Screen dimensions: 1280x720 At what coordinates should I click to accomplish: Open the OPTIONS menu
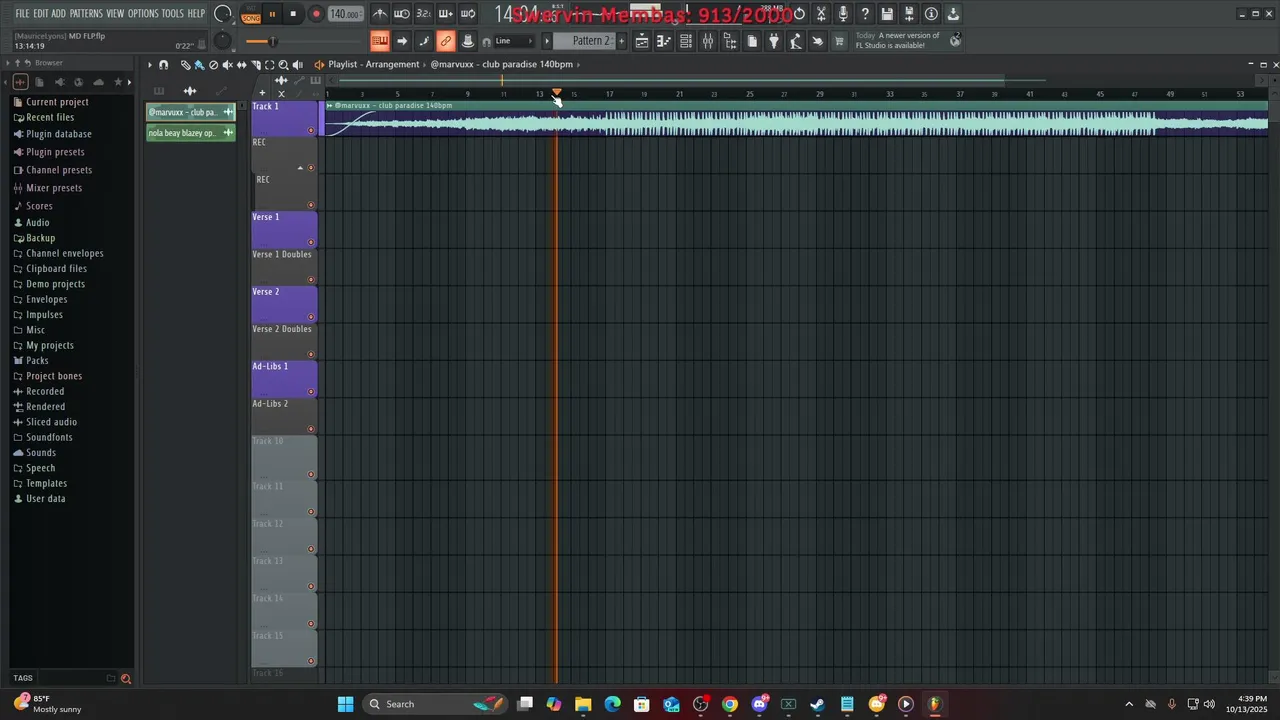tap(143, 14)
